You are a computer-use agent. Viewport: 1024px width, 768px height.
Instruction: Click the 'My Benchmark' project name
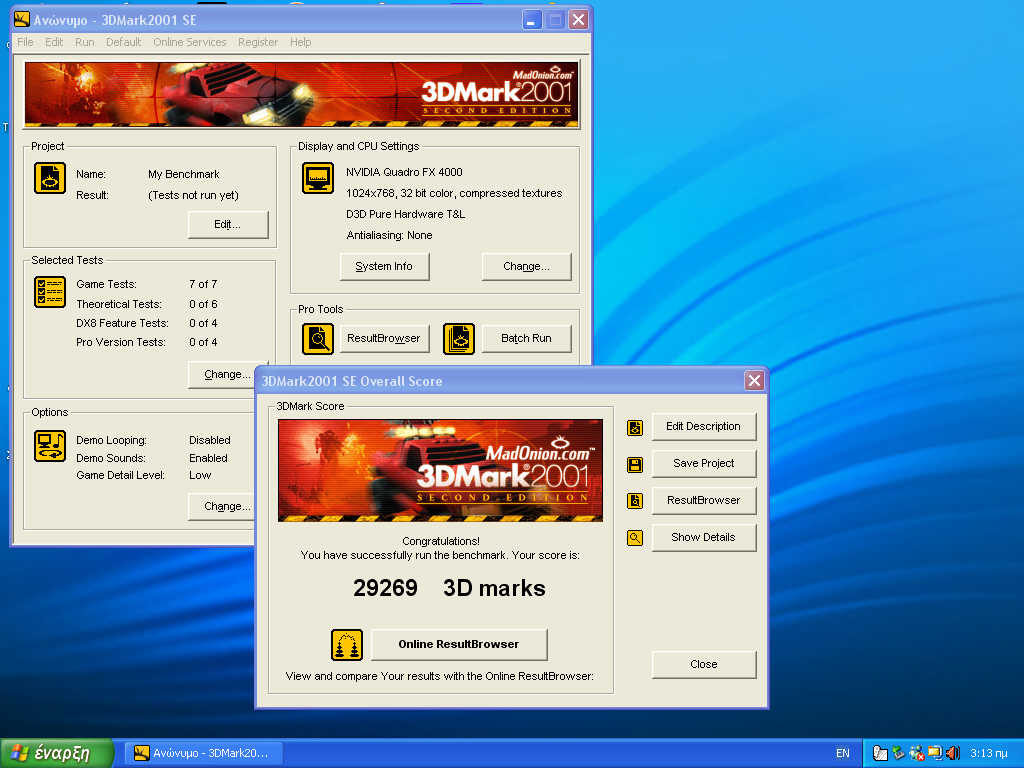click(184, 174)
